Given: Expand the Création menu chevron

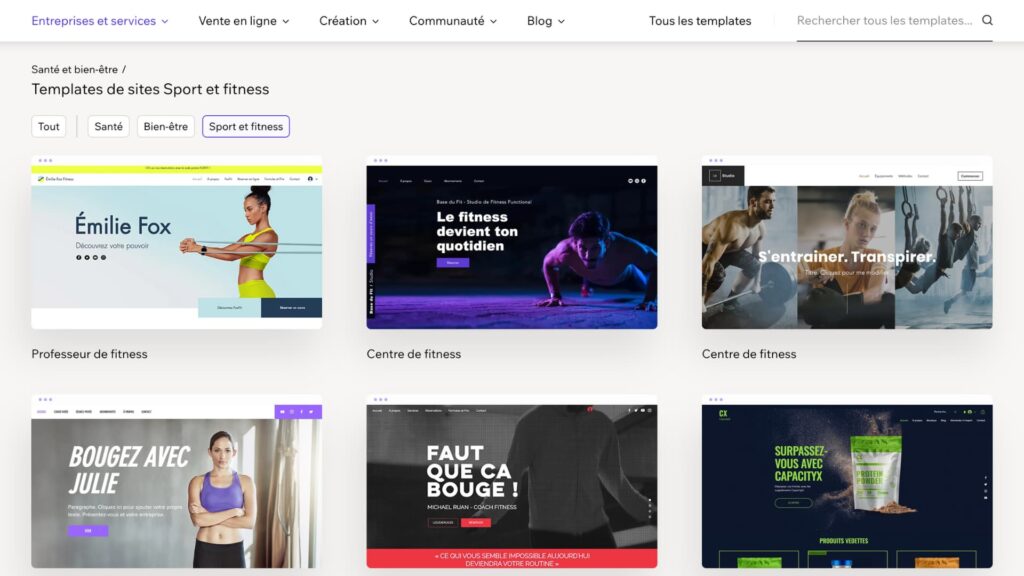Looking at the screenshot, I should point(376,22).
